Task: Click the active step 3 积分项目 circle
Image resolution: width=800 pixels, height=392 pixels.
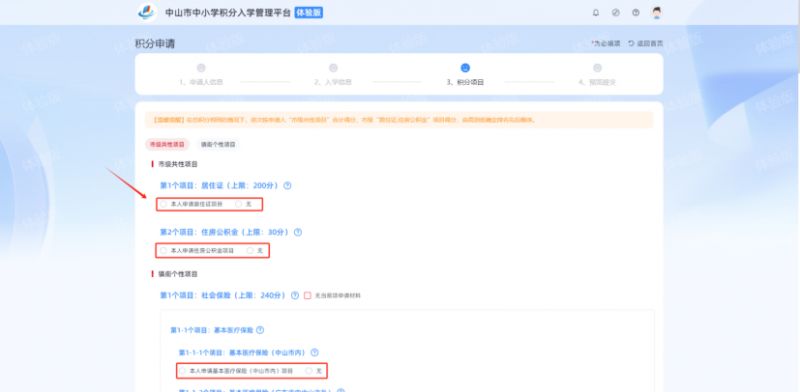Action: pos(465,68)
